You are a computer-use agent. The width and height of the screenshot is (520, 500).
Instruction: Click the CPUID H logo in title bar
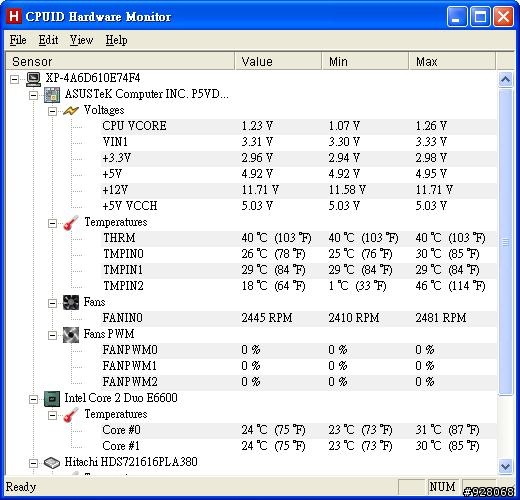[x=14, y=16]
